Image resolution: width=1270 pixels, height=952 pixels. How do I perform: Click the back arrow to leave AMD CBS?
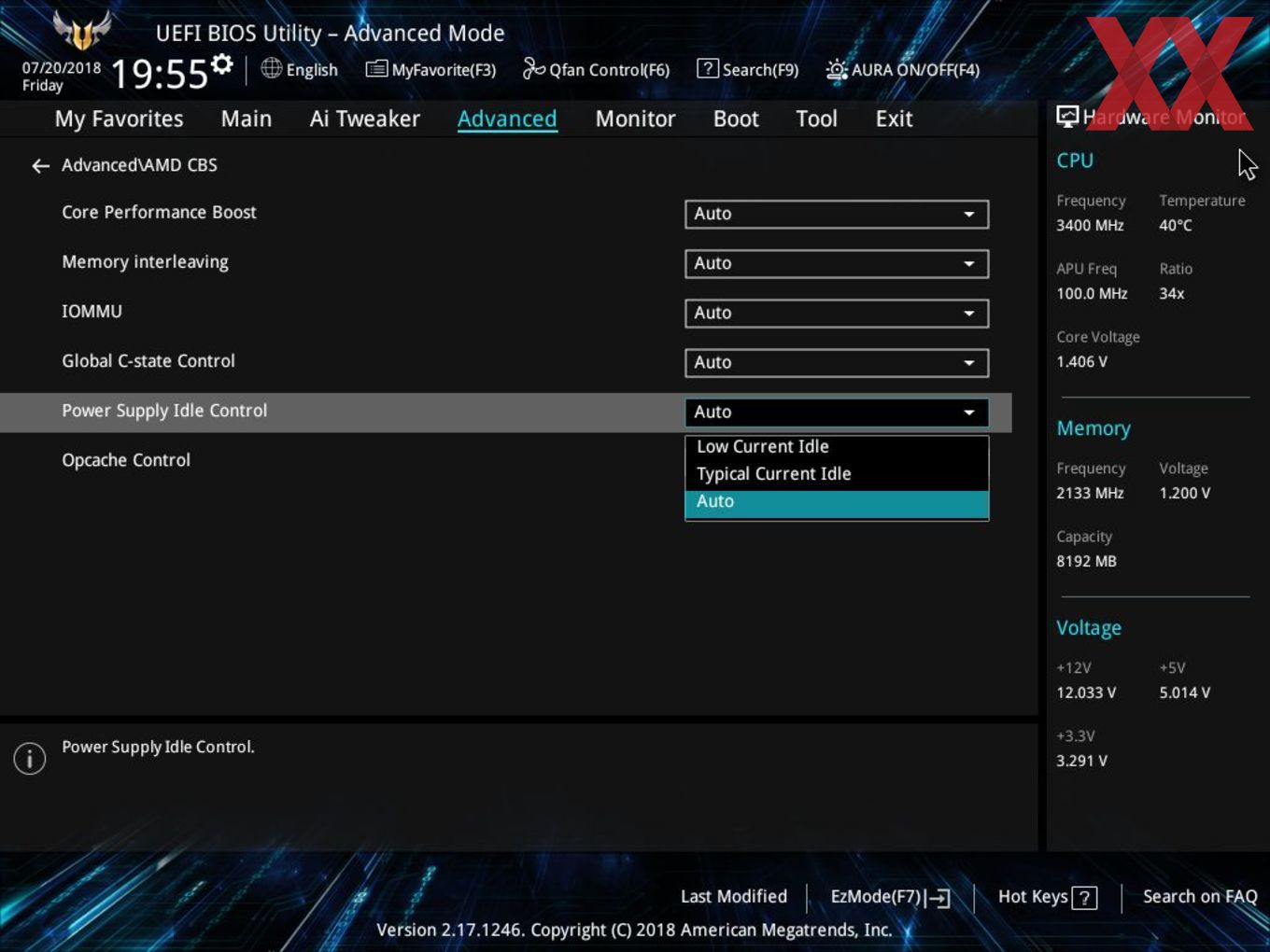coord(40,166)
